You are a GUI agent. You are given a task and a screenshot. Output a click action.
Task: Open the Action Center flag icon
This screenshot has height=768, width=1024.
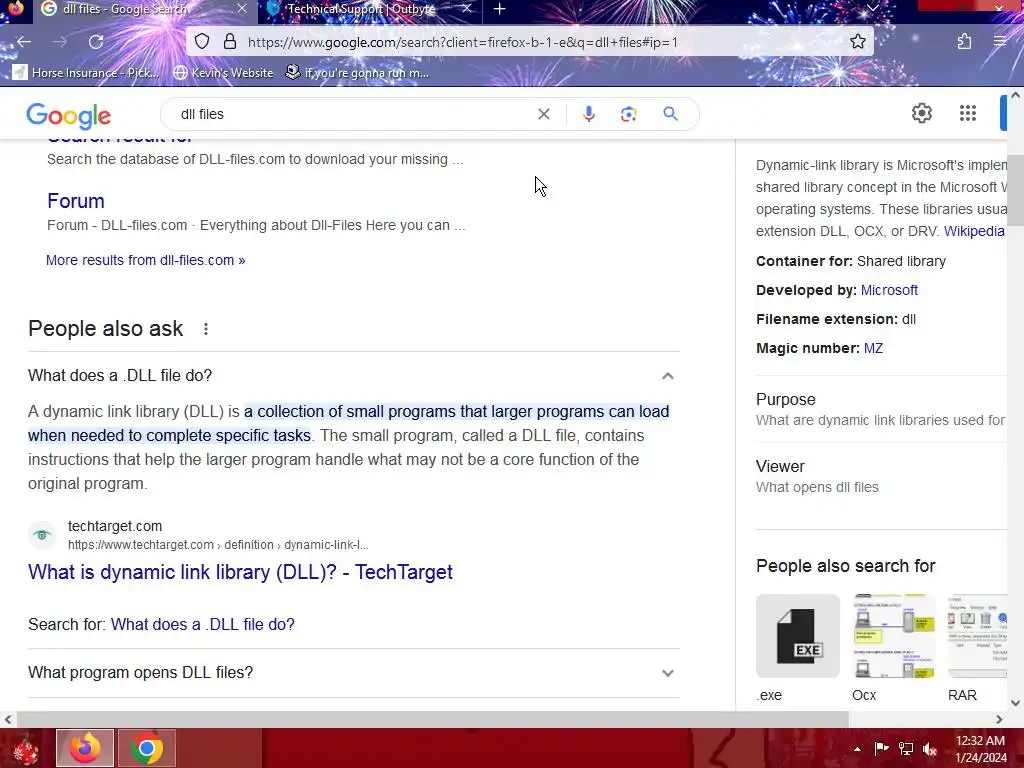(881, 749)
